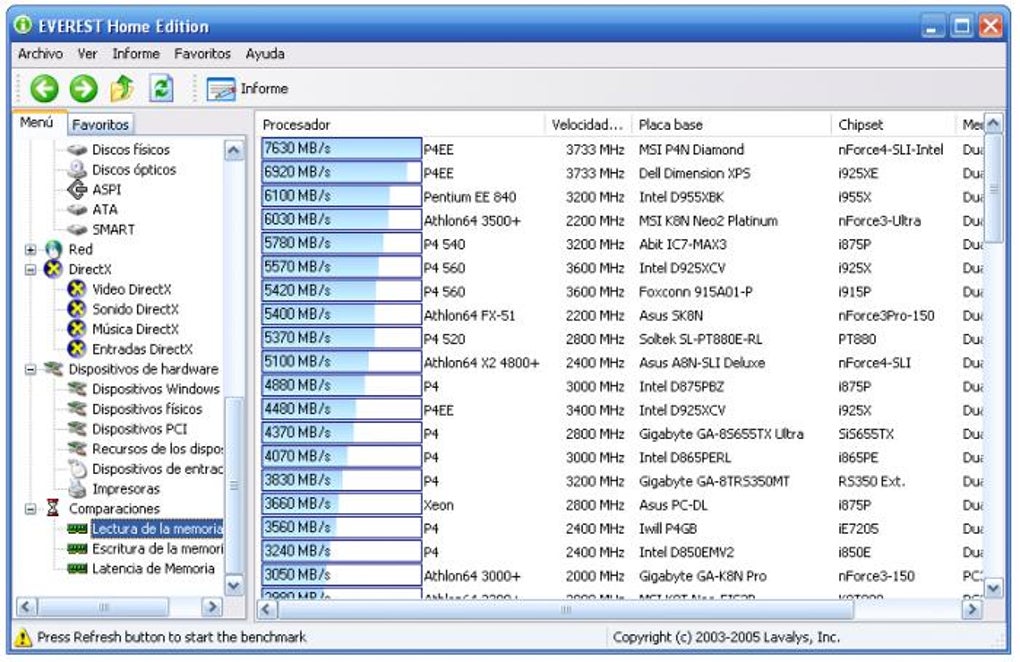
Task: Click the Up level arrow icon
Action: coord(122,89)
